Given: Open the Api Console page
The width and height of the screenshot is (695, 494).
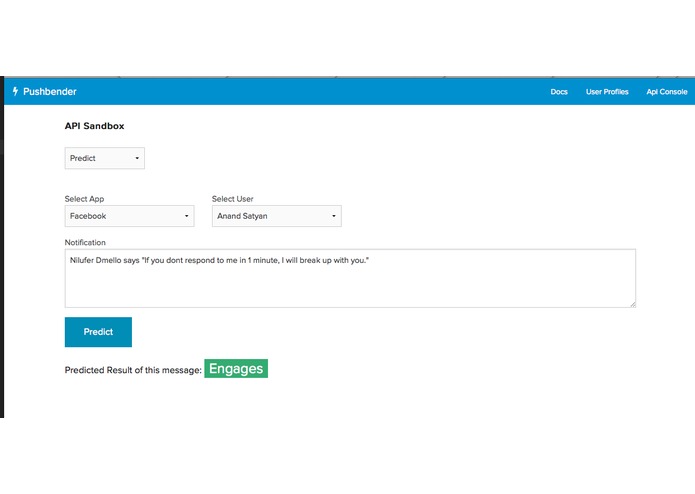Looking at the screenshot, I should tap(667, 92).
